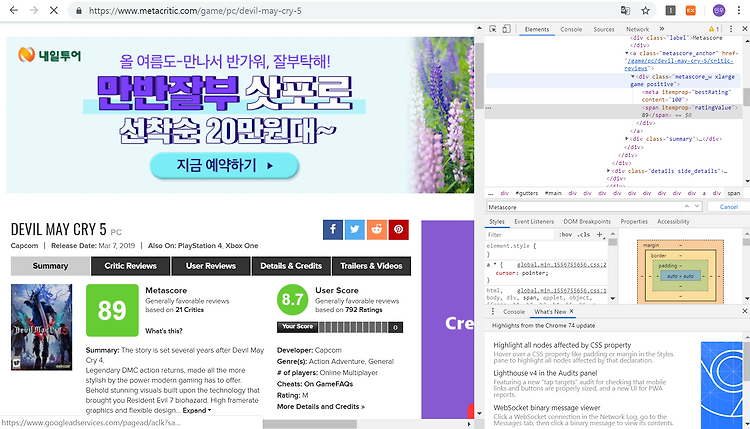Viewport: 750px width, 429px height.
Task: Collapse the metascore_anchor link node
Action: [627, 53]
